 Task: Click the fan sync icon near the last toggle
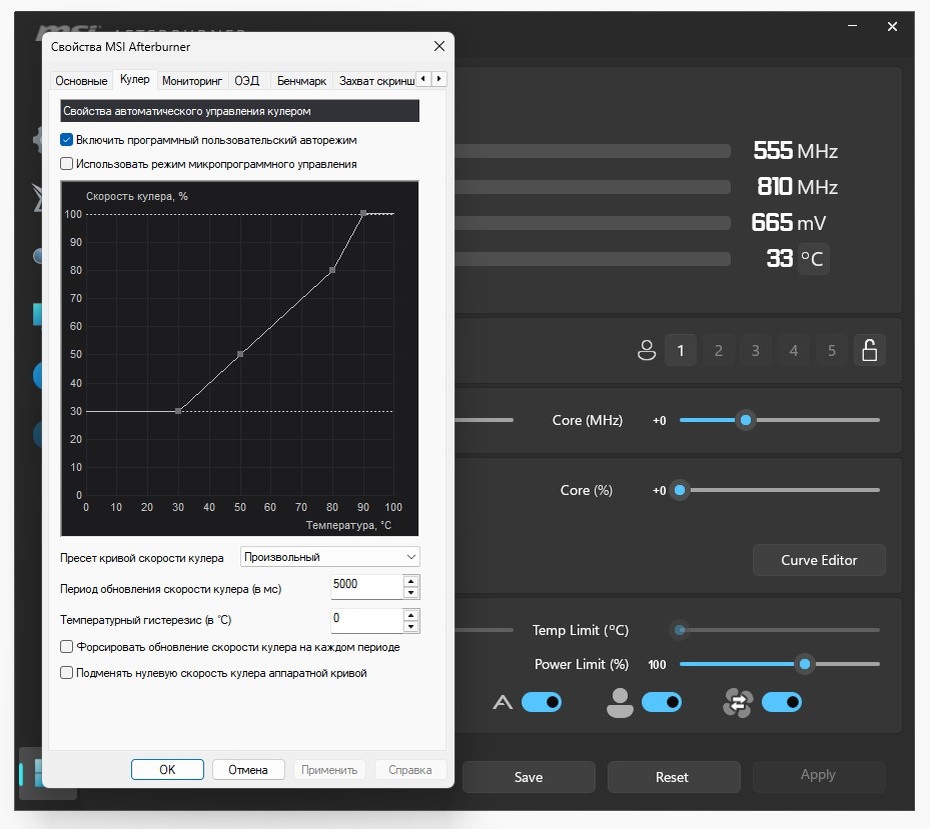738,703
